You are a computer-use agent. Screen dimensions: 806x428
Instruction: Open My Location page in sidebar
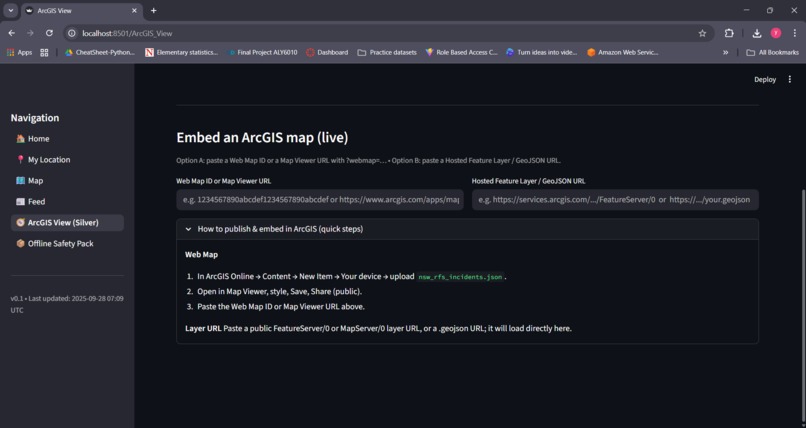[x=67, y=160]
